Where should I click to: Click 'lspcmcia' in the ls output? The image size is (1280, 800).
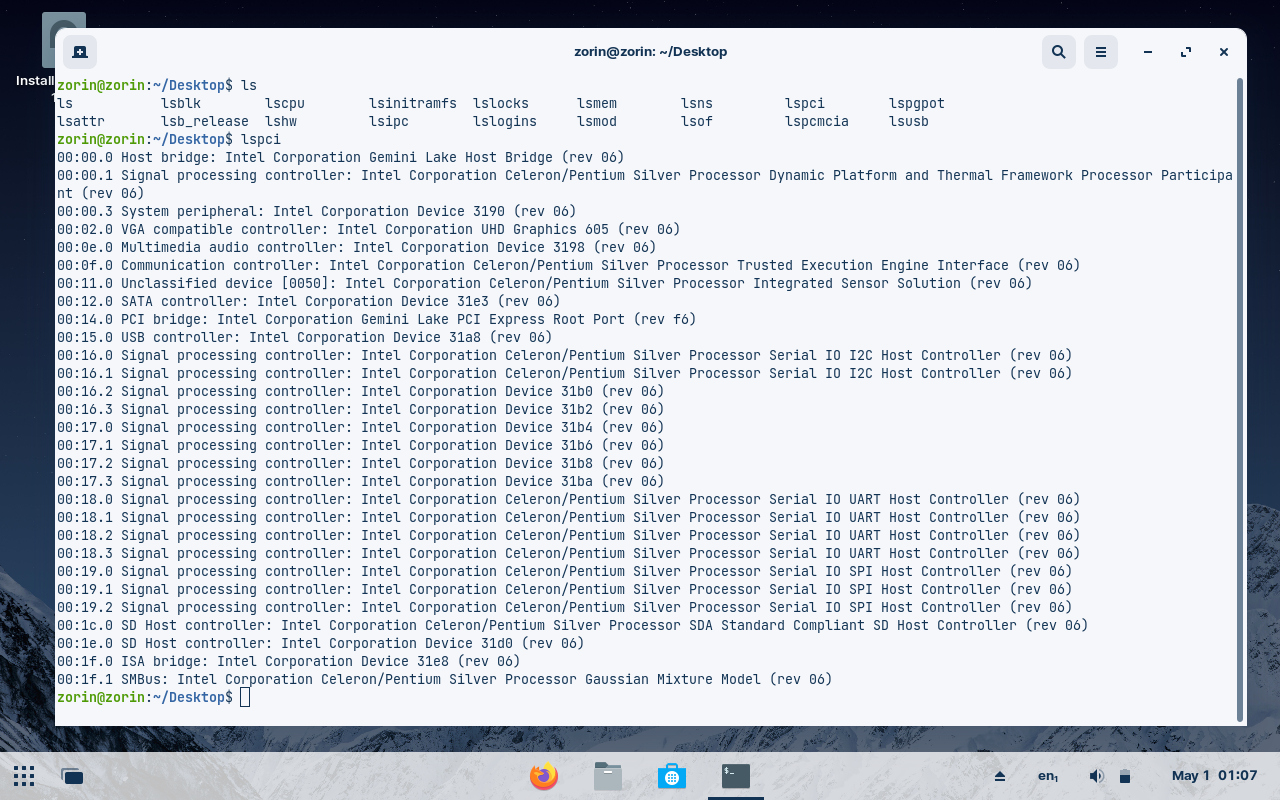coord(817,121)
